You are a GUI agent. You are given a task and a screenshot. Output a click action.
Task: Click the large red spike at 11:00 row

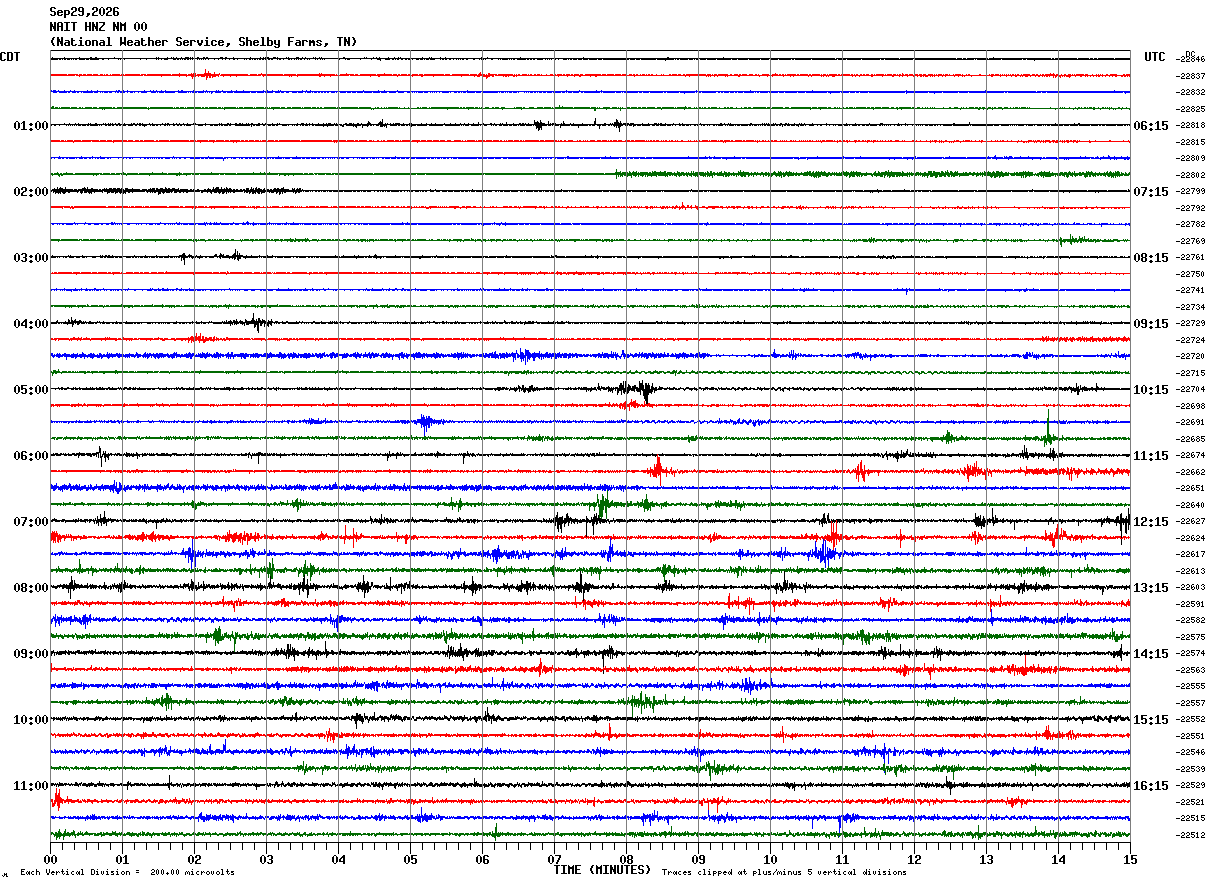point(56,799)
